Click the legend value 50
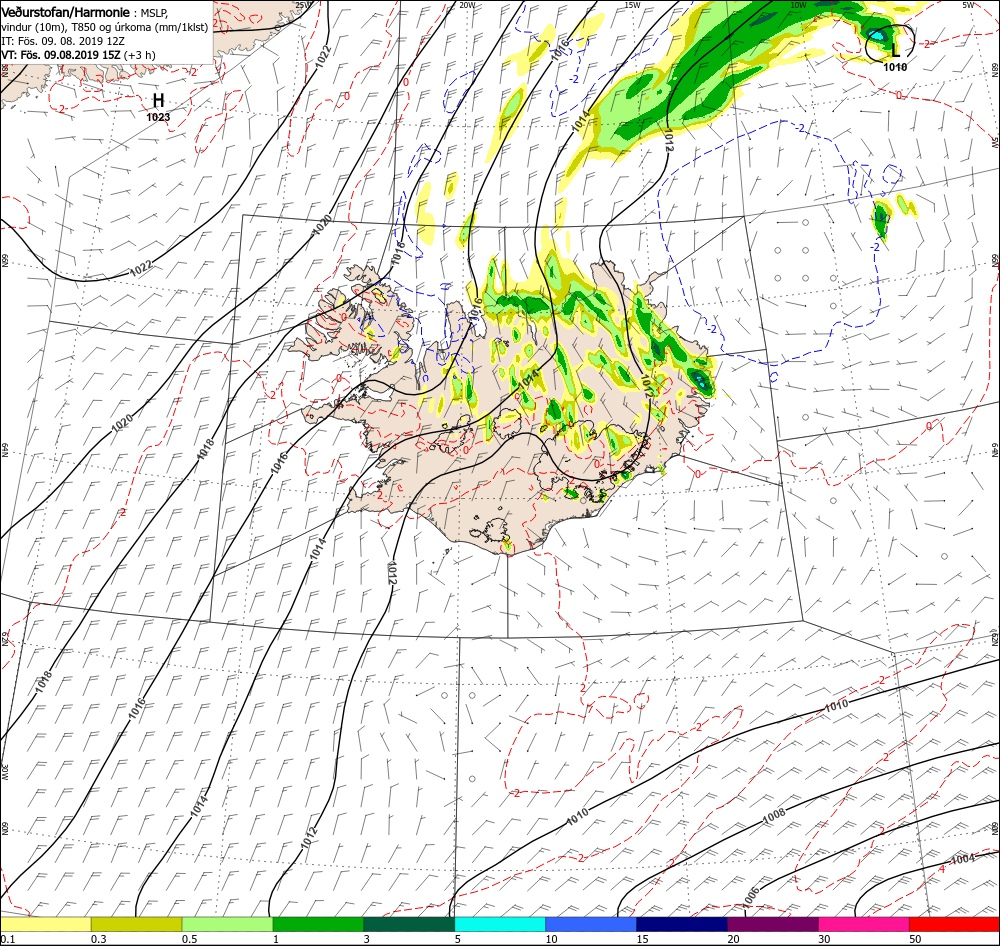Screen dimensions: 1000x946 [915, 939]
